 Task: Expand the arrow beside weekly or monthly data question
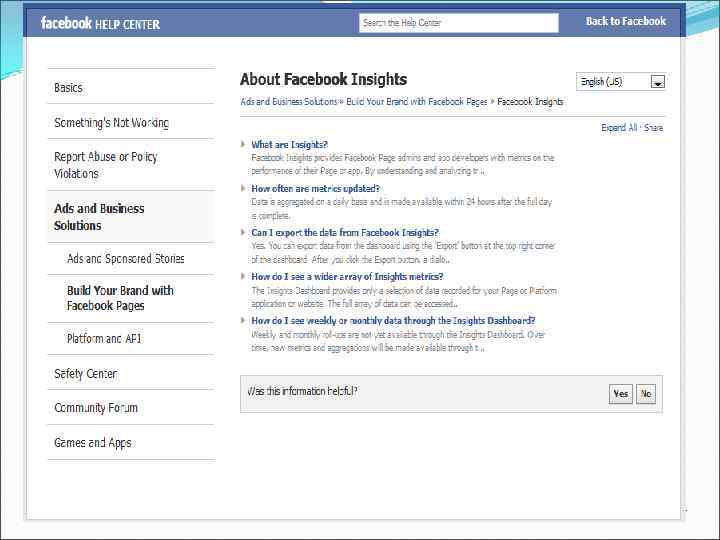[243, 321]
